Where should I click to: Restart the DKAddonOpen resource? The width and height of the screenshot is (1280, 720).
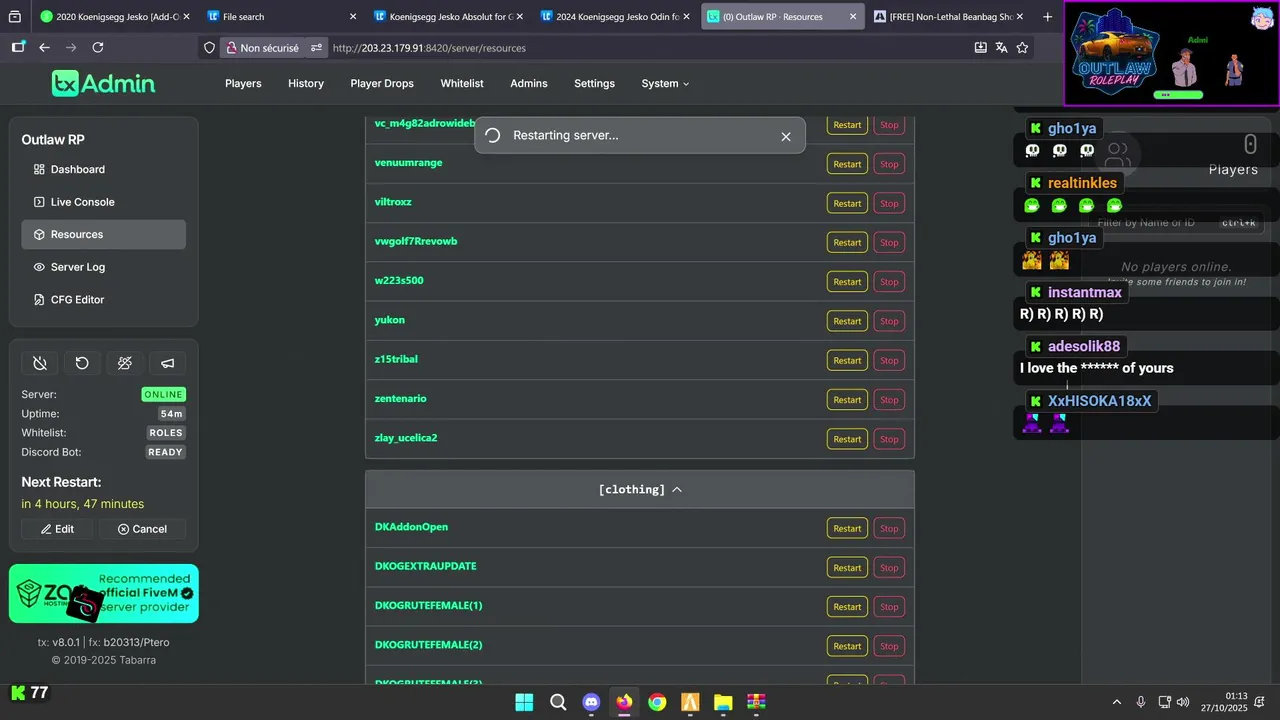(847, 528)
